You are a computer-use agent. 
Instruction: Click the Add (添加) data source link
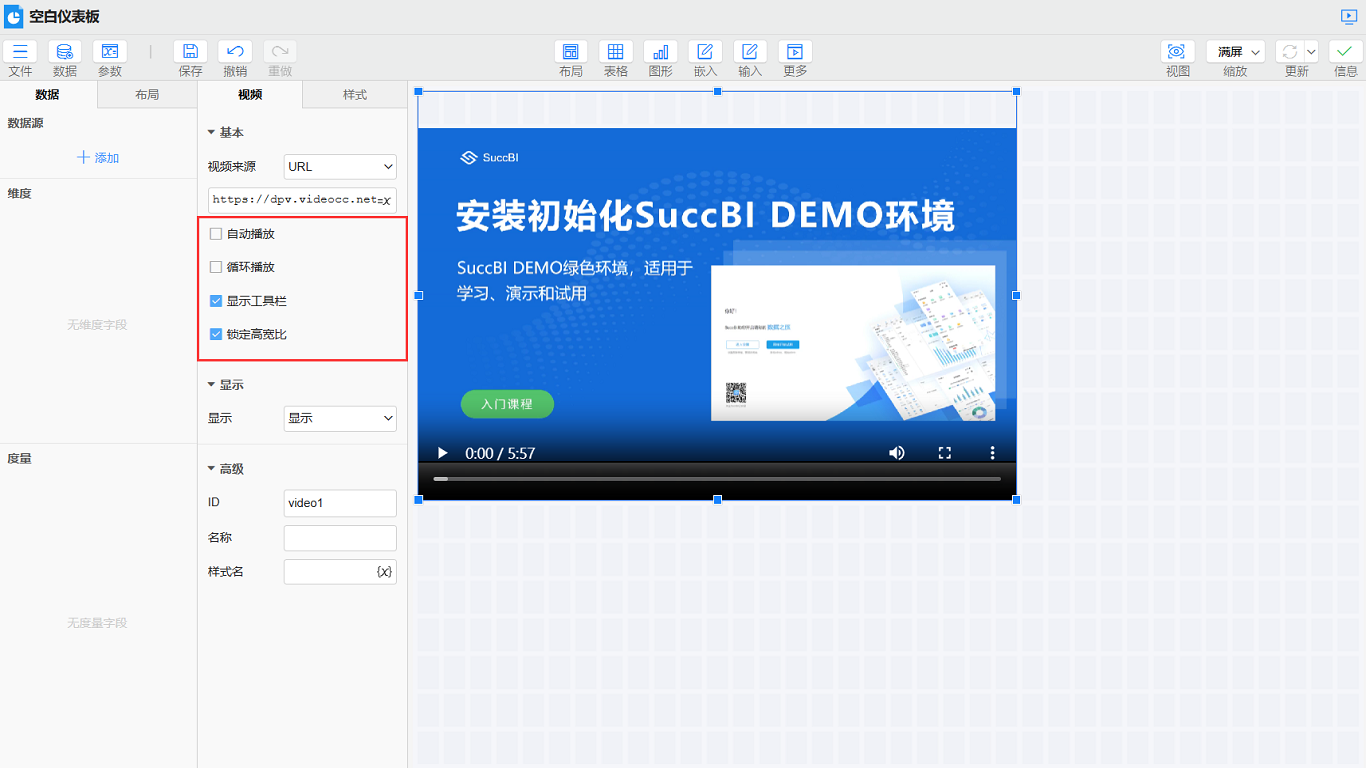click(x=98, y=158)
